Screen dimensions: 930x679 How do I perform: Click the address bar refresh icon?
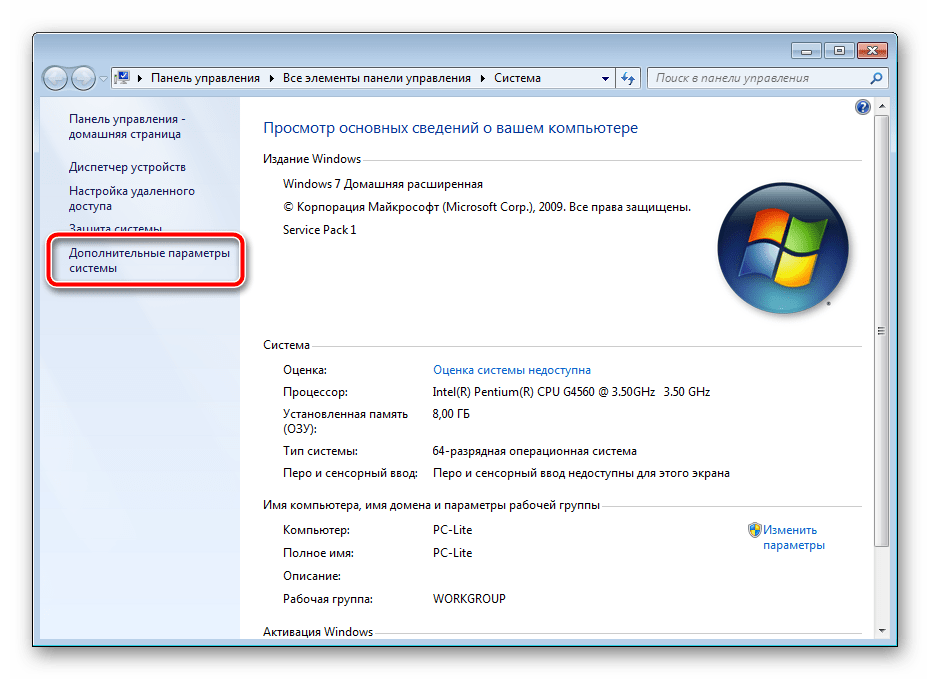point(628,78)
